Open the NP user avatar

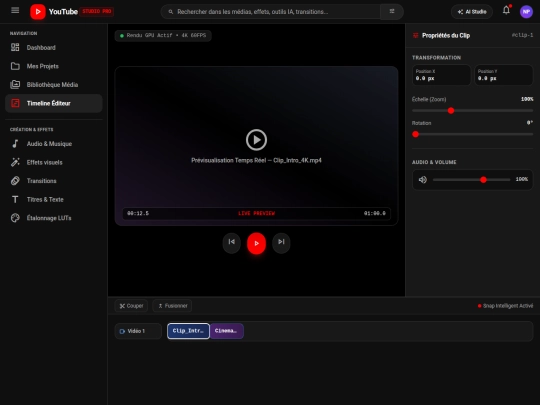click(x=526, y=12)
